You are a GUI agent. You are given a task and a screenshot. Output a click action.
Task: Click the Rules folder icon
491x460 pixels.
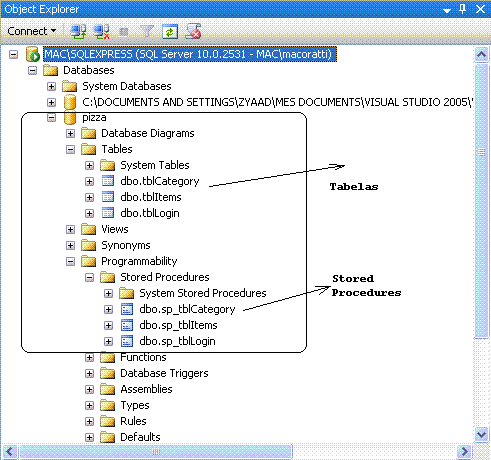[108, 421]
